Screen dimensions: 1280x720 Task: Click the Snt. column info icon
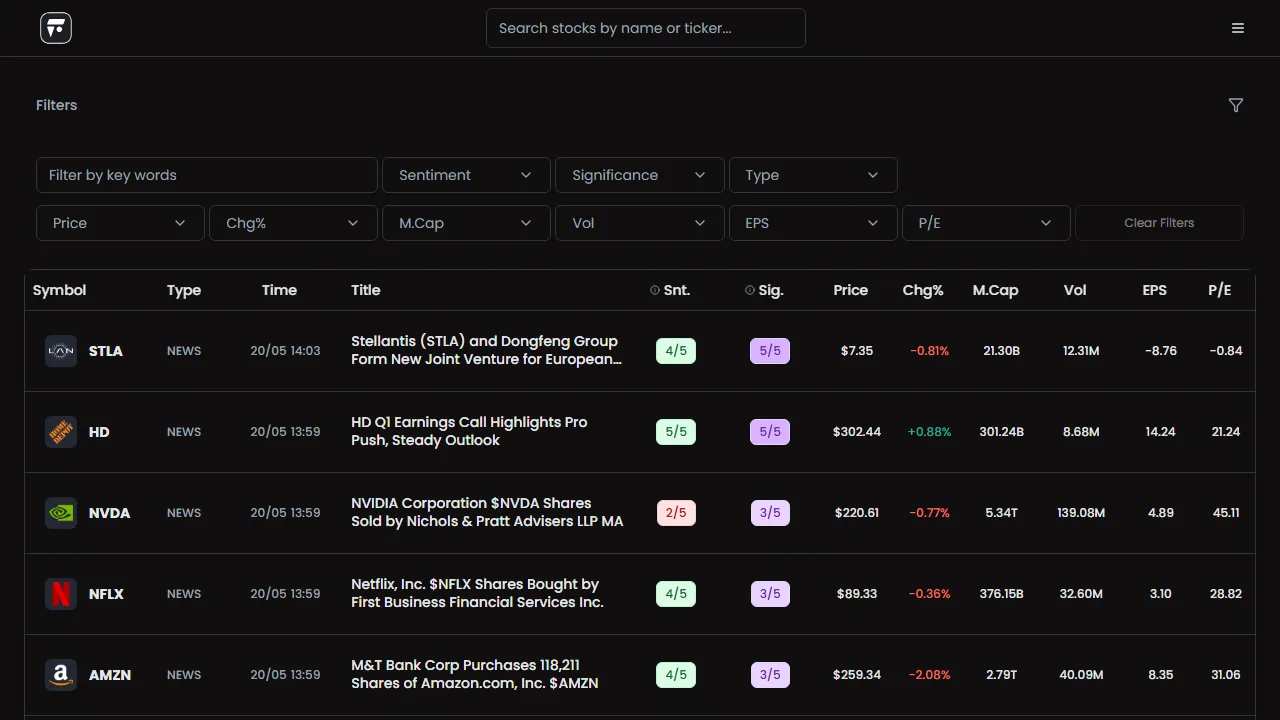click(655, 290)
